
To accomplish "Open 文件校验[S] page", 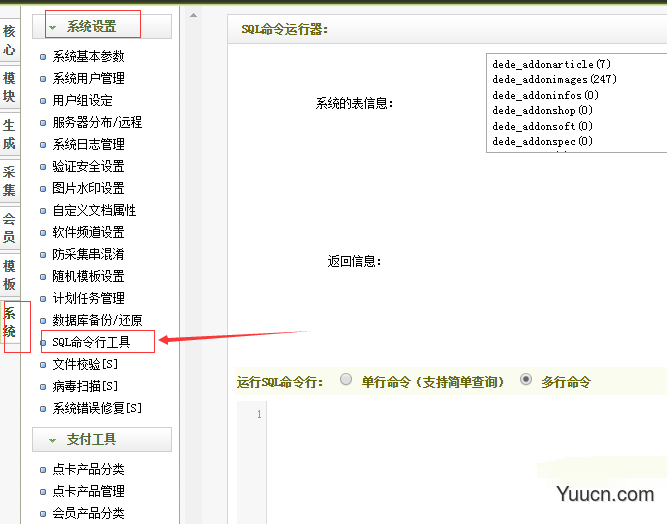I will tap(85, 364).
